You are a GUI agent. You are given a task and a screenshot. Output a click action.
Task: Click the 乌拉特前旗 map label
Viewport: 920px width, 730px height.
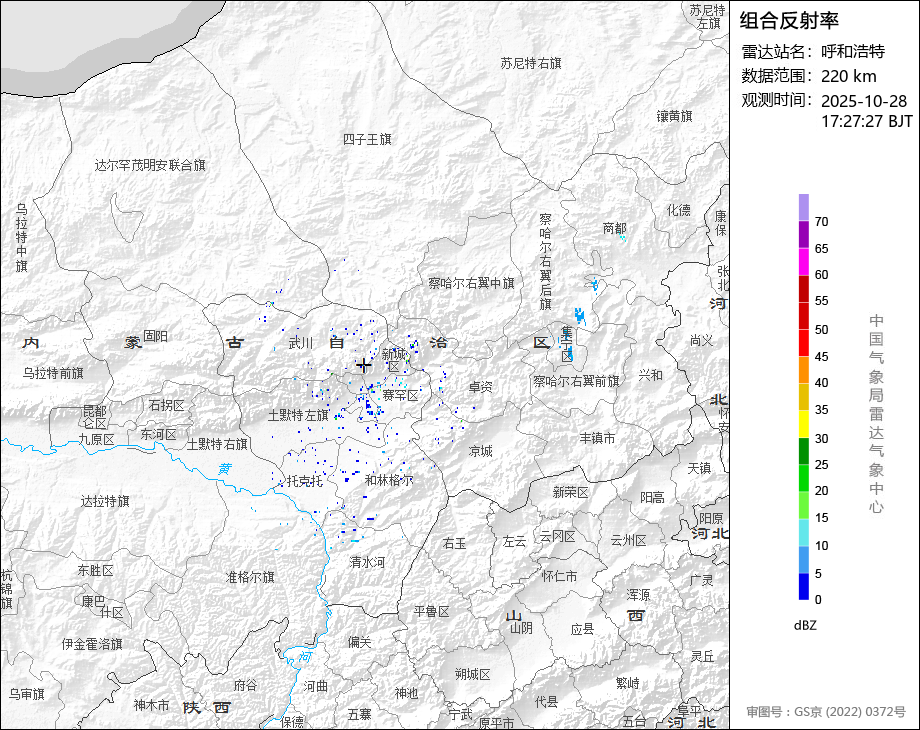coord(53,373)
